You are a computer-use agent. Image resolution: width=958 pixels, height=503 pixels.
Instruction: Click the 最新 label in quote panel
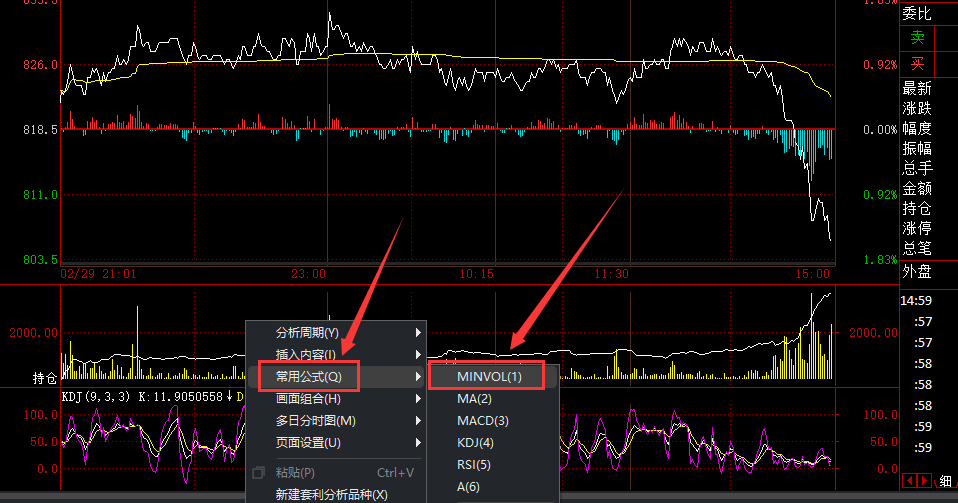[x=917, y=89]
